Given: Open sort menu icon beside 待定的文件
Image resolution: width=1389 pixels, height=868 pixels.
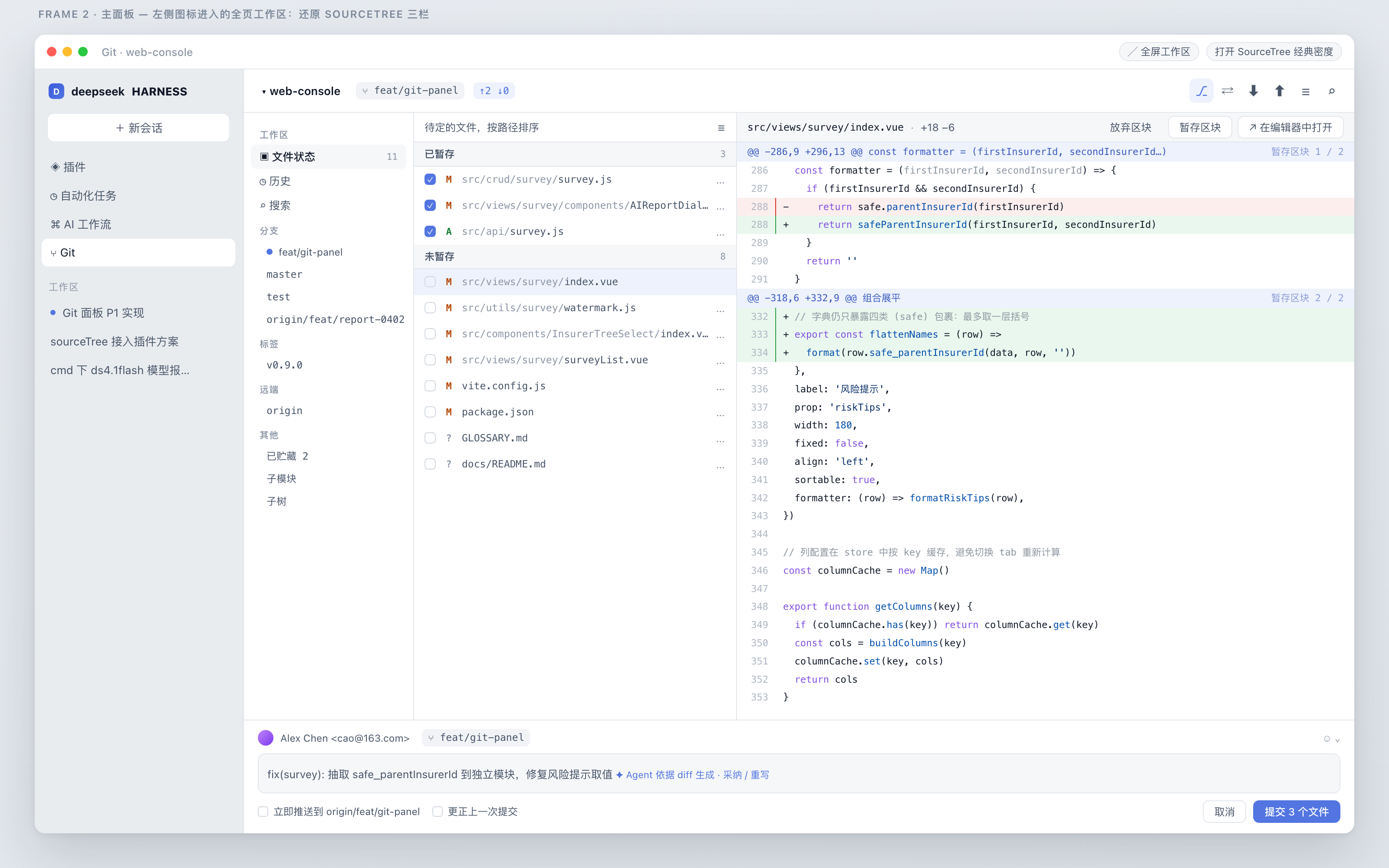Looking at the screenshot, I should tap(721, 128).
